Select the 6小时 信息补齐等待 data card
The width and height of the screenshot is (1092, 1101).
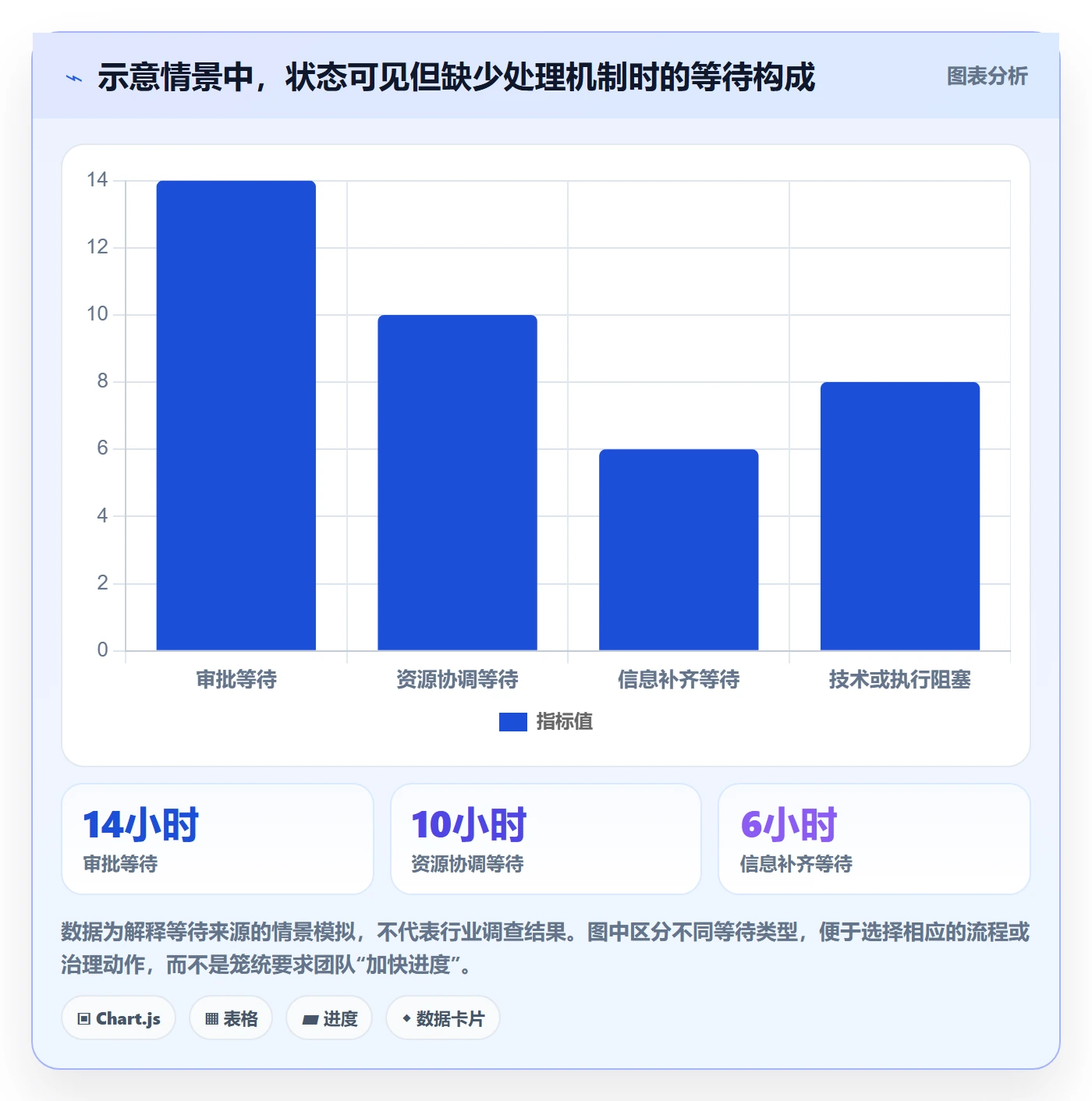pyautogui.click(x=874, y=839)
